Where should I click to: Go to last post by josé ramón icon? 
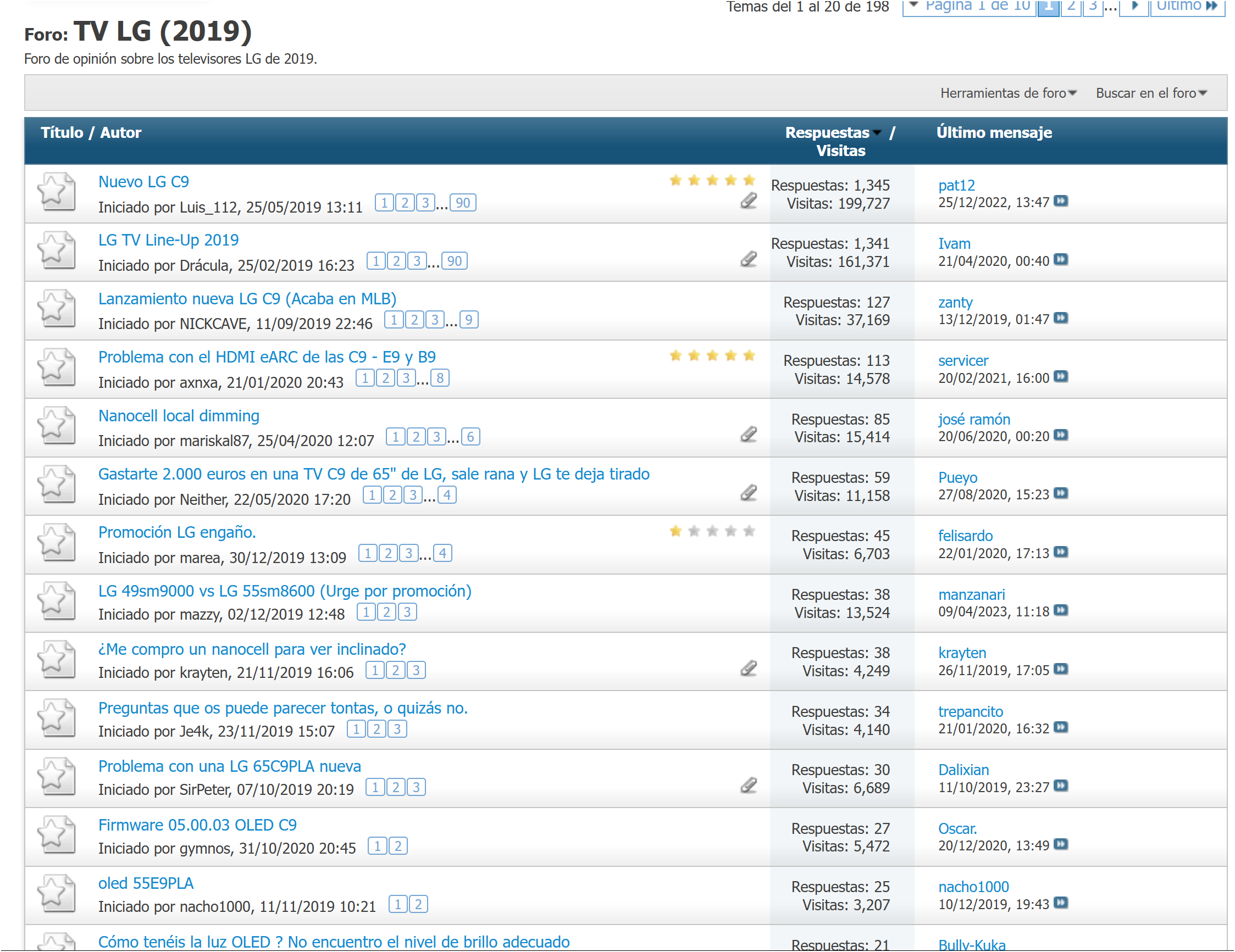click(x=1061, y=435)
